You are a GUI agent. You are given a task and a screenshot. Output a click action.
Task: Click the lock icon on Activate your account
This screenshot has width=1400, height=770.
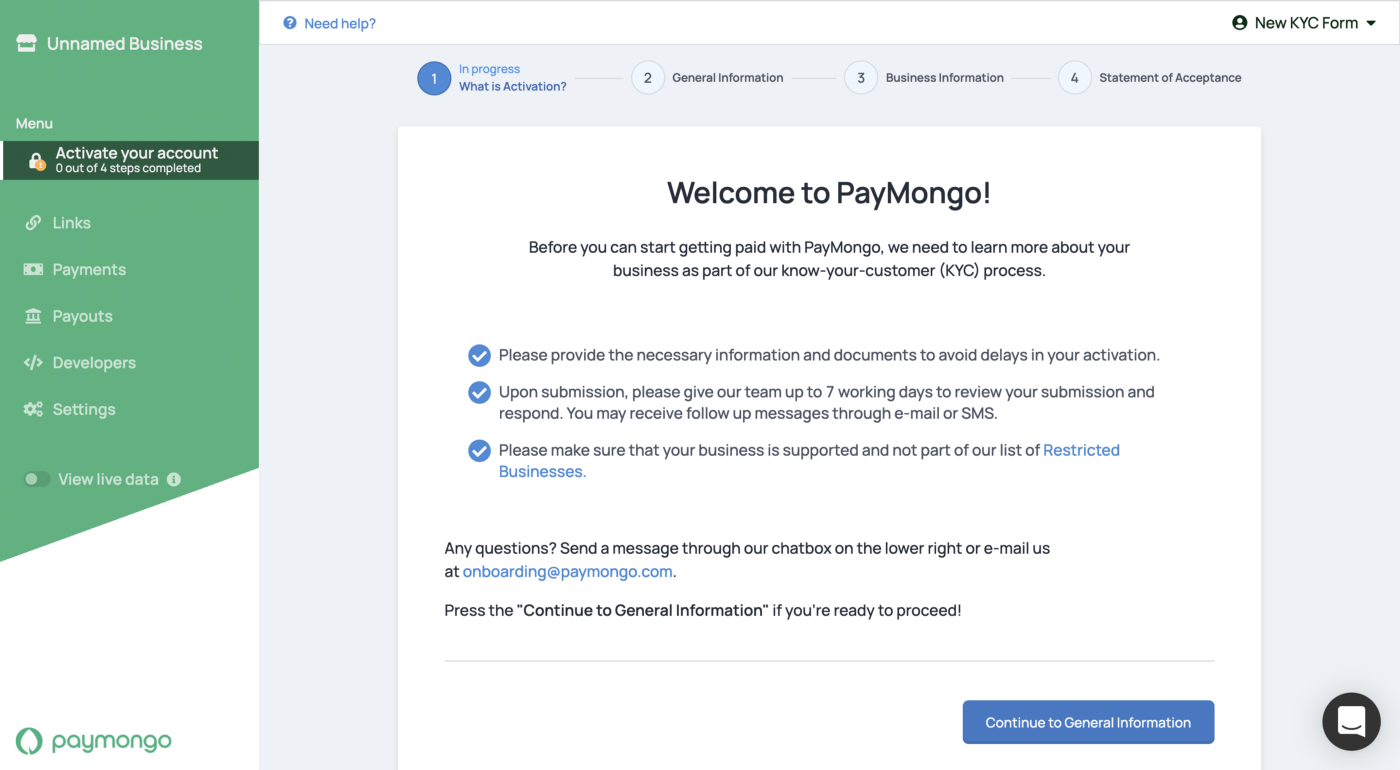point(36,160)
